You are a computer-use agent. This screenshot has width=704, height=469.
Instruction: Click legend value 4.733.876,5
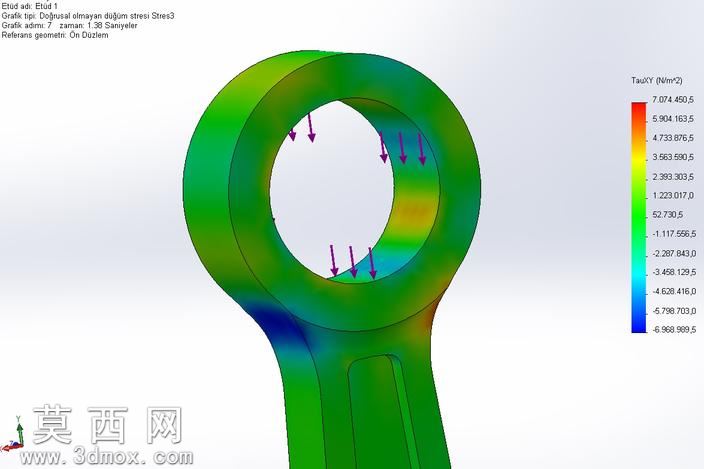click(673, 138)
